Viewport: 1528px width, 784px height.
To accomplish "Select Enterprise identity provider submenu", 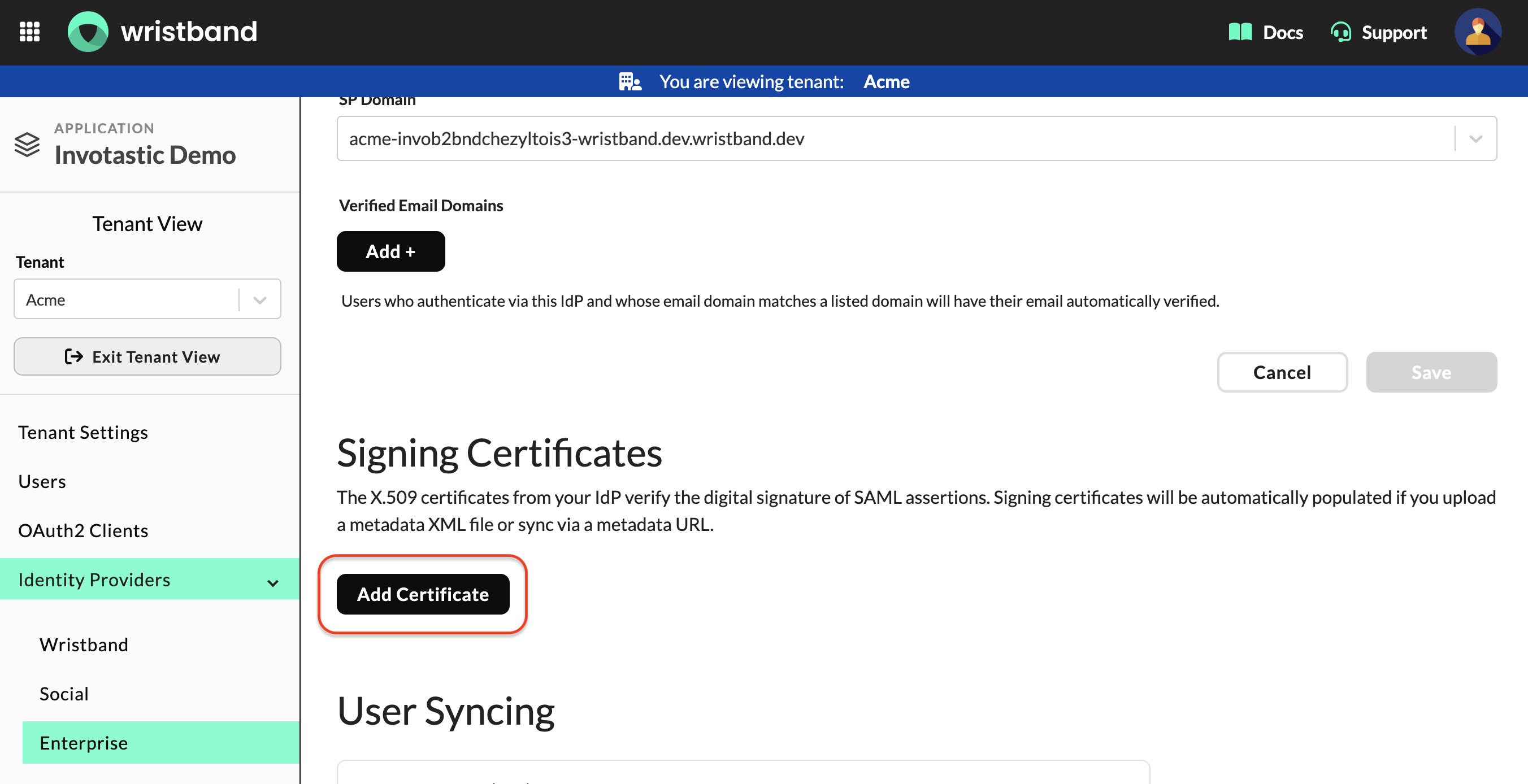I will pos(160,743).
